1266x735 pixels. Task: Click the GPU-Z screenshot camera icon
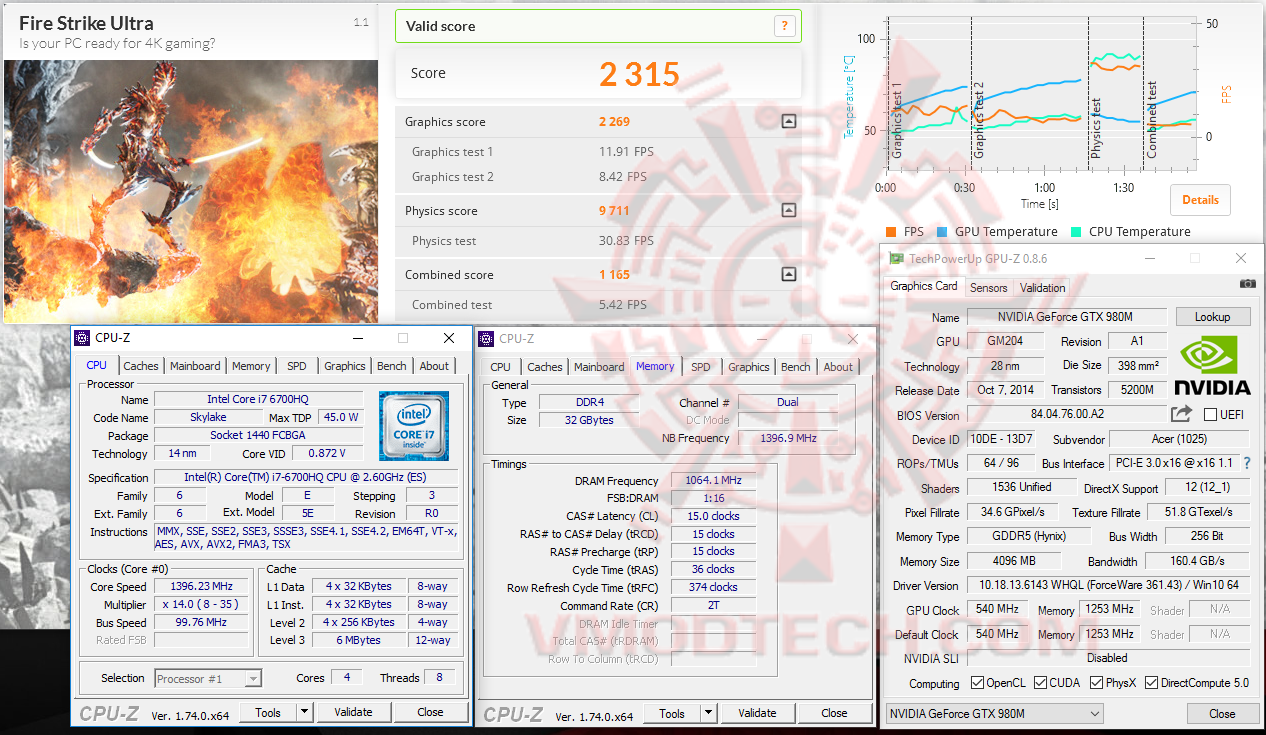(1247, 284)
